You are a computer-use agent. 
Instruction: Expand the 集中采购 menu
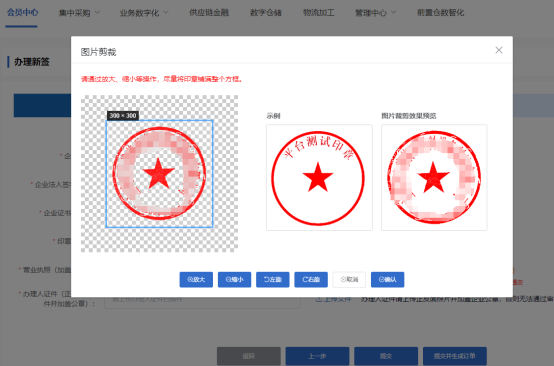pos(79,13)
